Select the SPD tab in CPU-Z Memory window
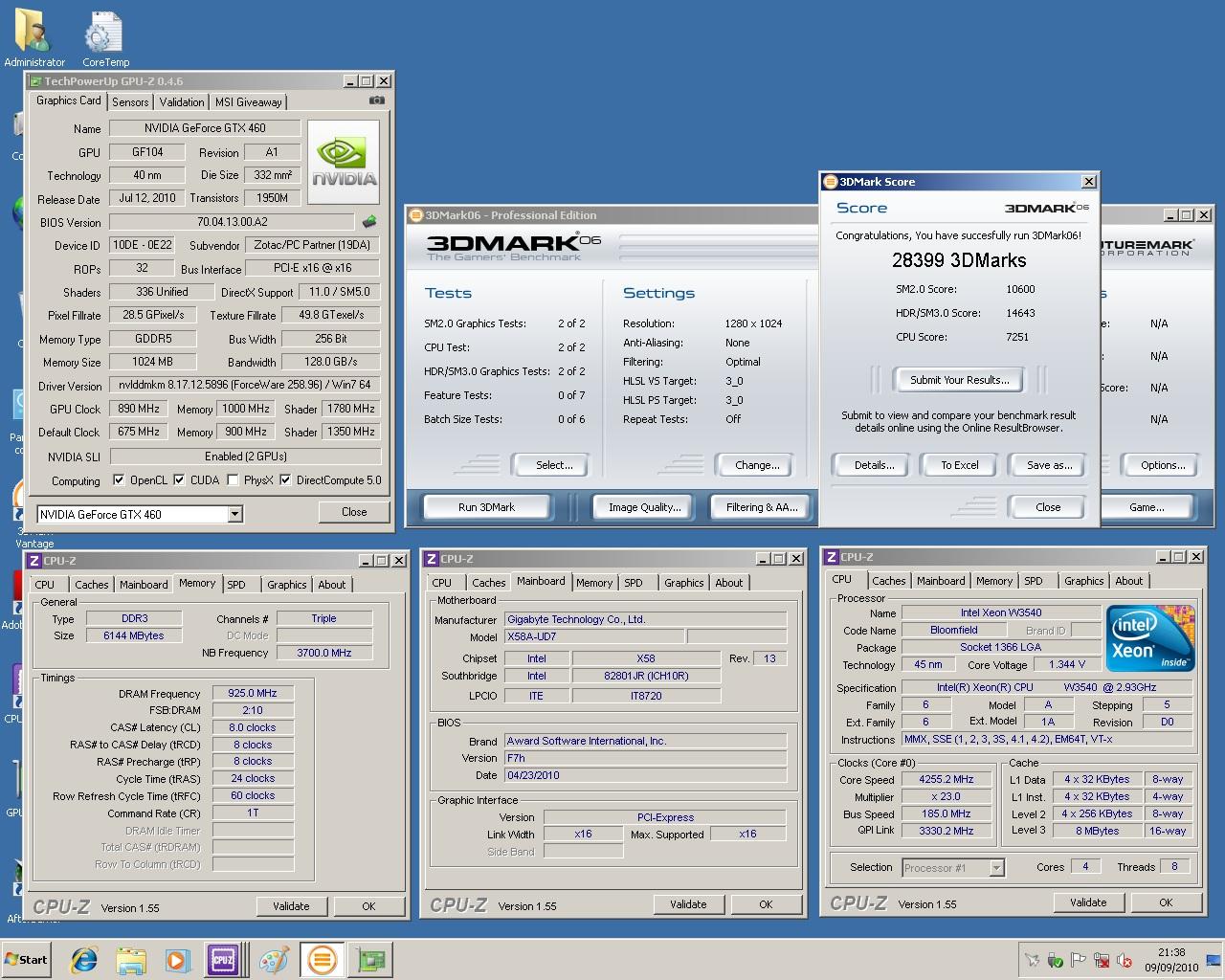Image resolution: width=1225 pixels, height=980 pixels. [236, 585]
